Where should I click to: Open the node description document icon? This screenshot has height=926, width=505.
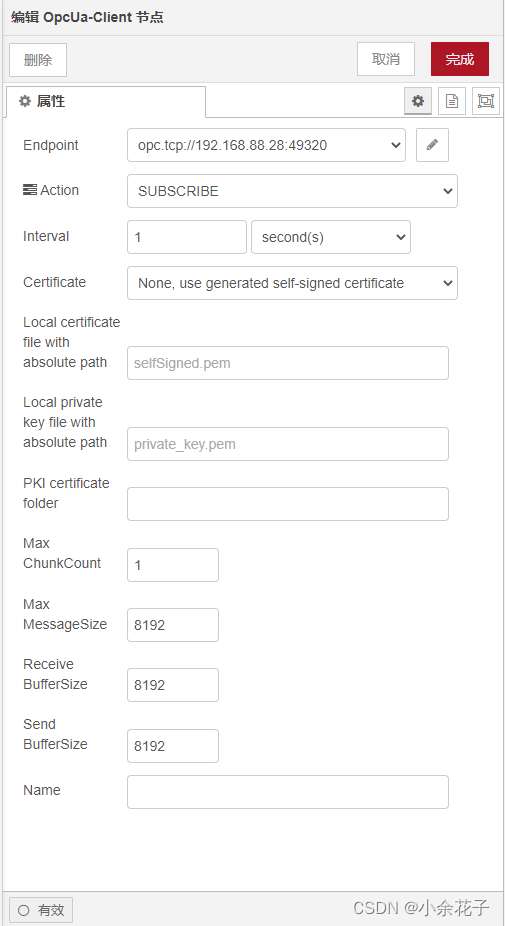coord(452,101)
